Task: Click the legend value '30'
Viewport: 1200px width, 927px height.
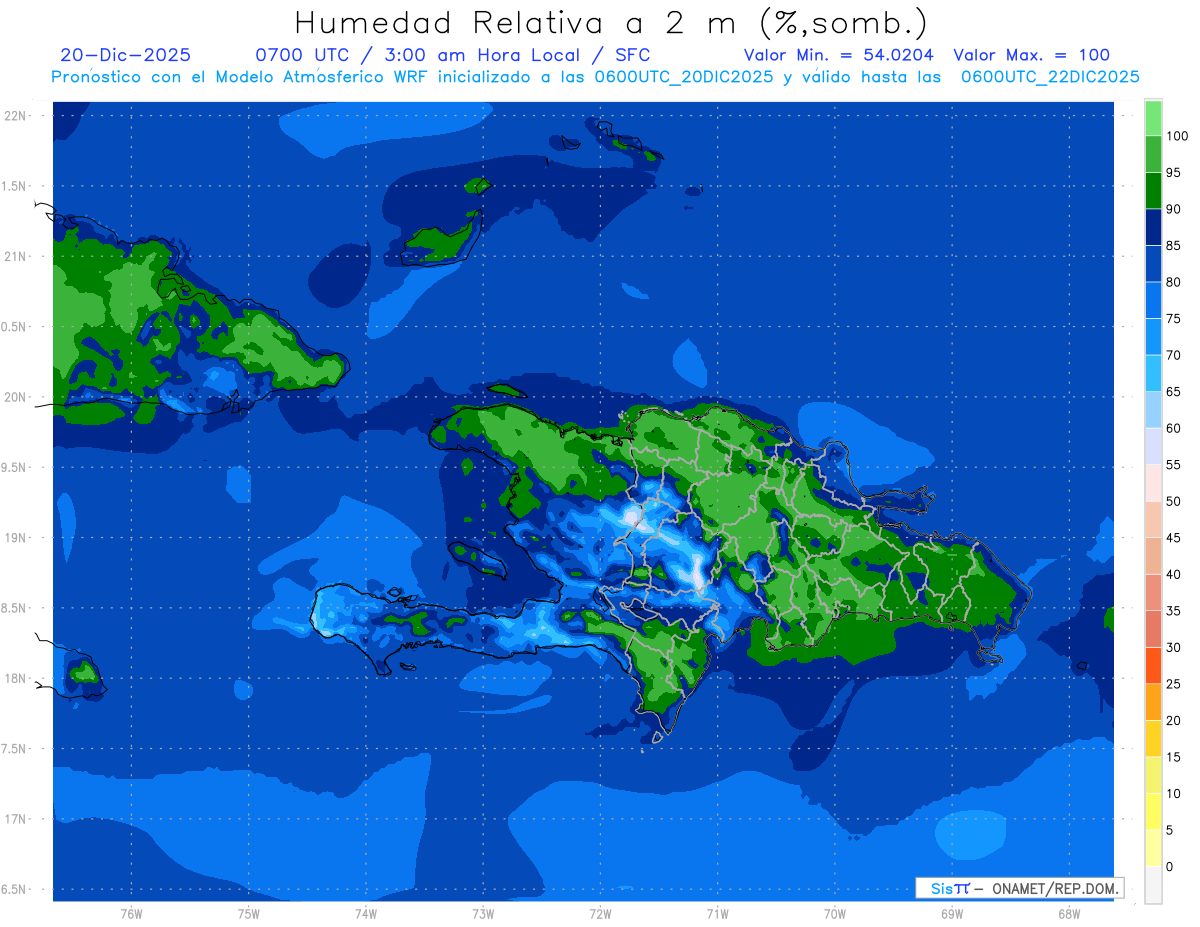Action: point(1173,647)
